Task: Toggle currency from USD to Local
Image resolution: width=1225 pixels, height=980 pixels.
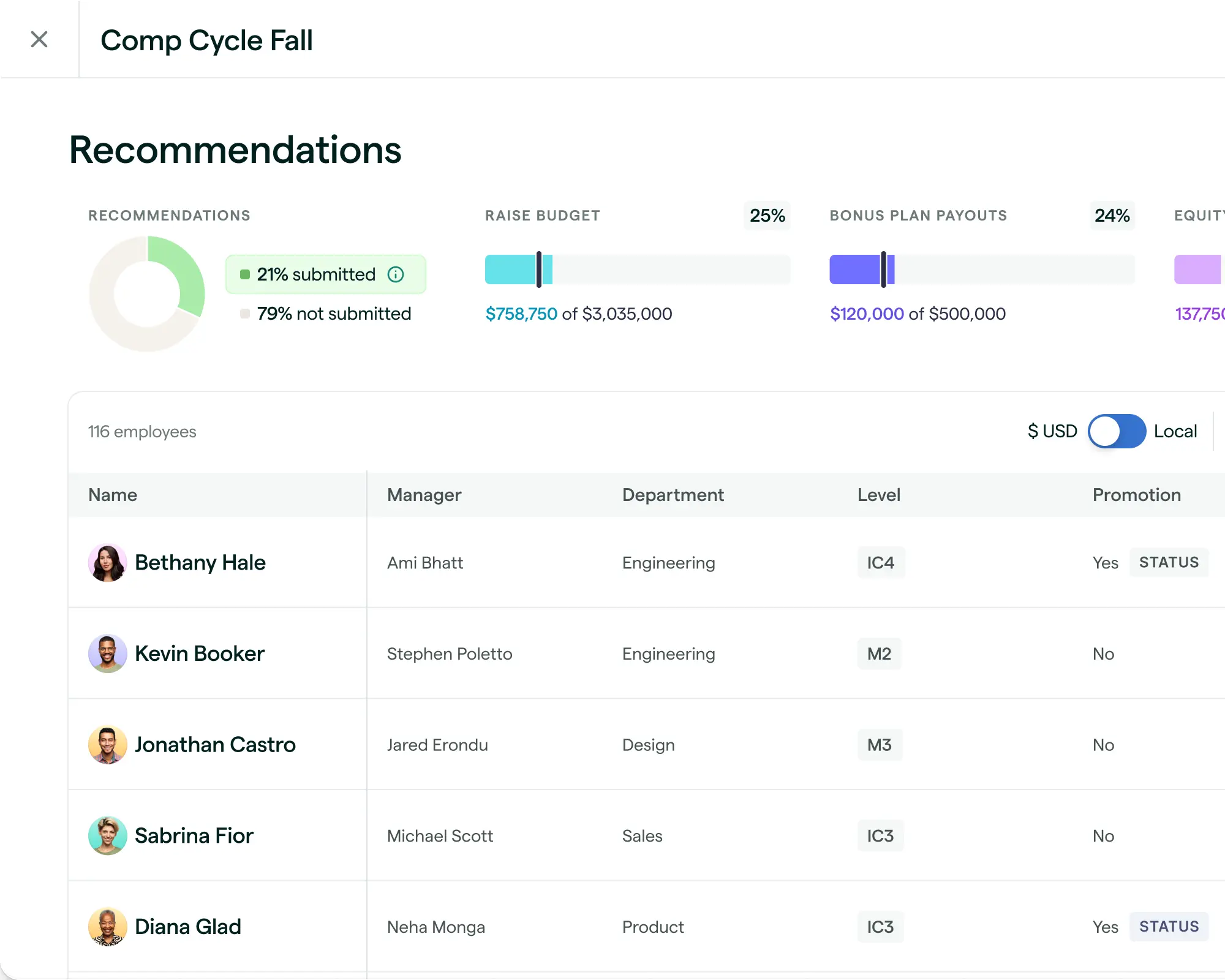Action: (1116, 431)
